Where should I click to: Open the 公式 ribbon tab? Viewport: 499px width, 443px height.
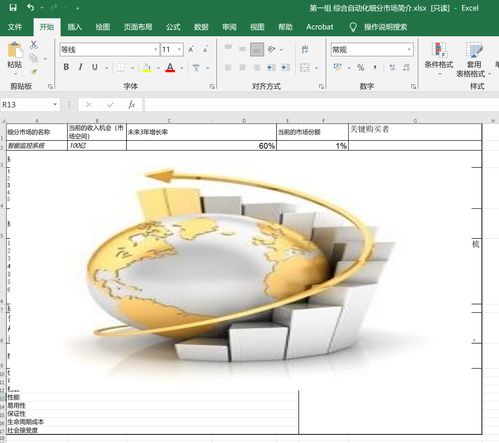tap(173, 27)
